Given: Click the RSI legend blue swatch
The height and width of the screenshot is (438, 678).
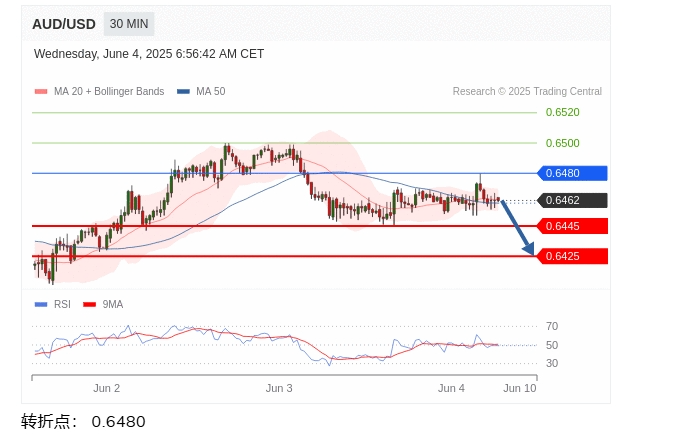Looking at the screenshot, I should [41, 304].
